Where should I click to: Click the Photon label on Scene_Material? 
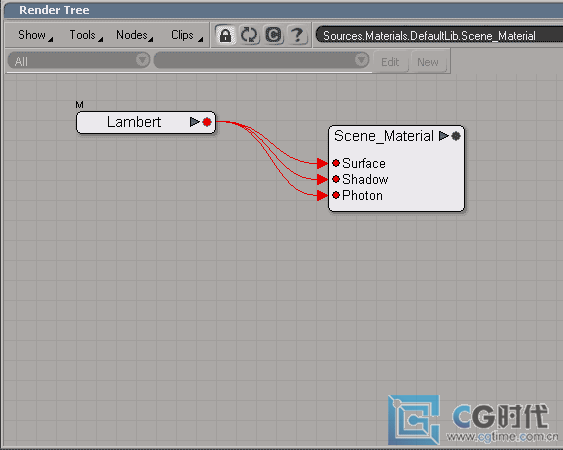(x=362, y=195)
